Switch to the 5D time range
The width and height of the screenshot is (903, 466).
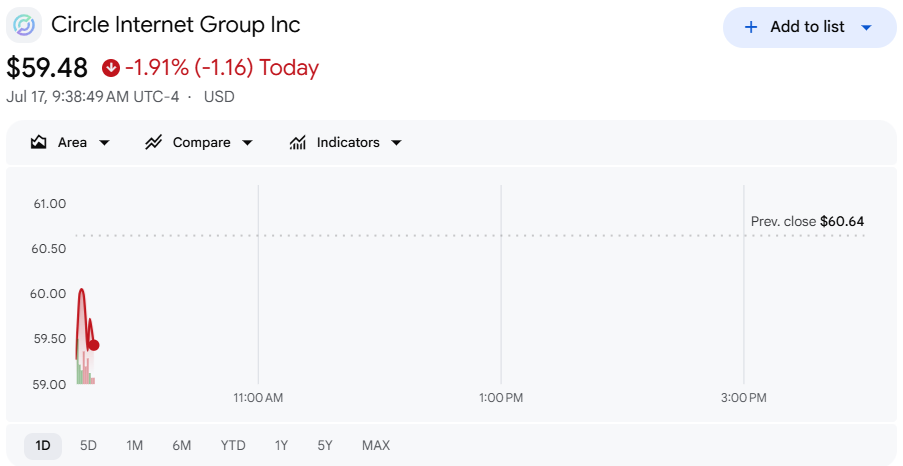[x=88, y=445]
